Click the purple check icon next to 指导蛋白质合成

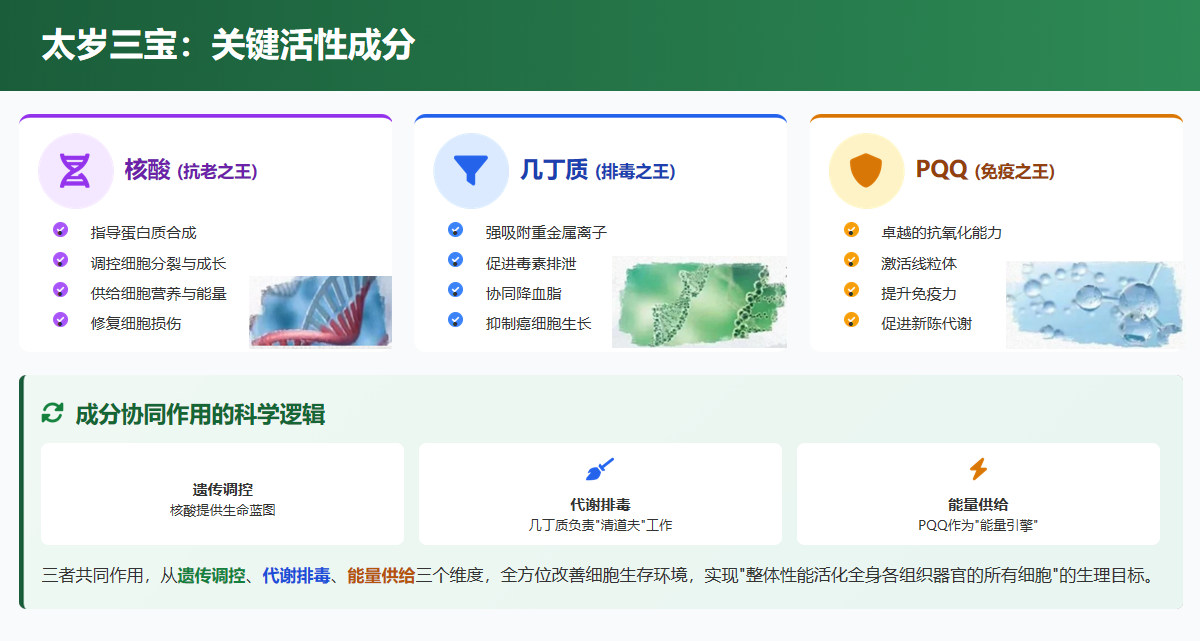point(60,230)
